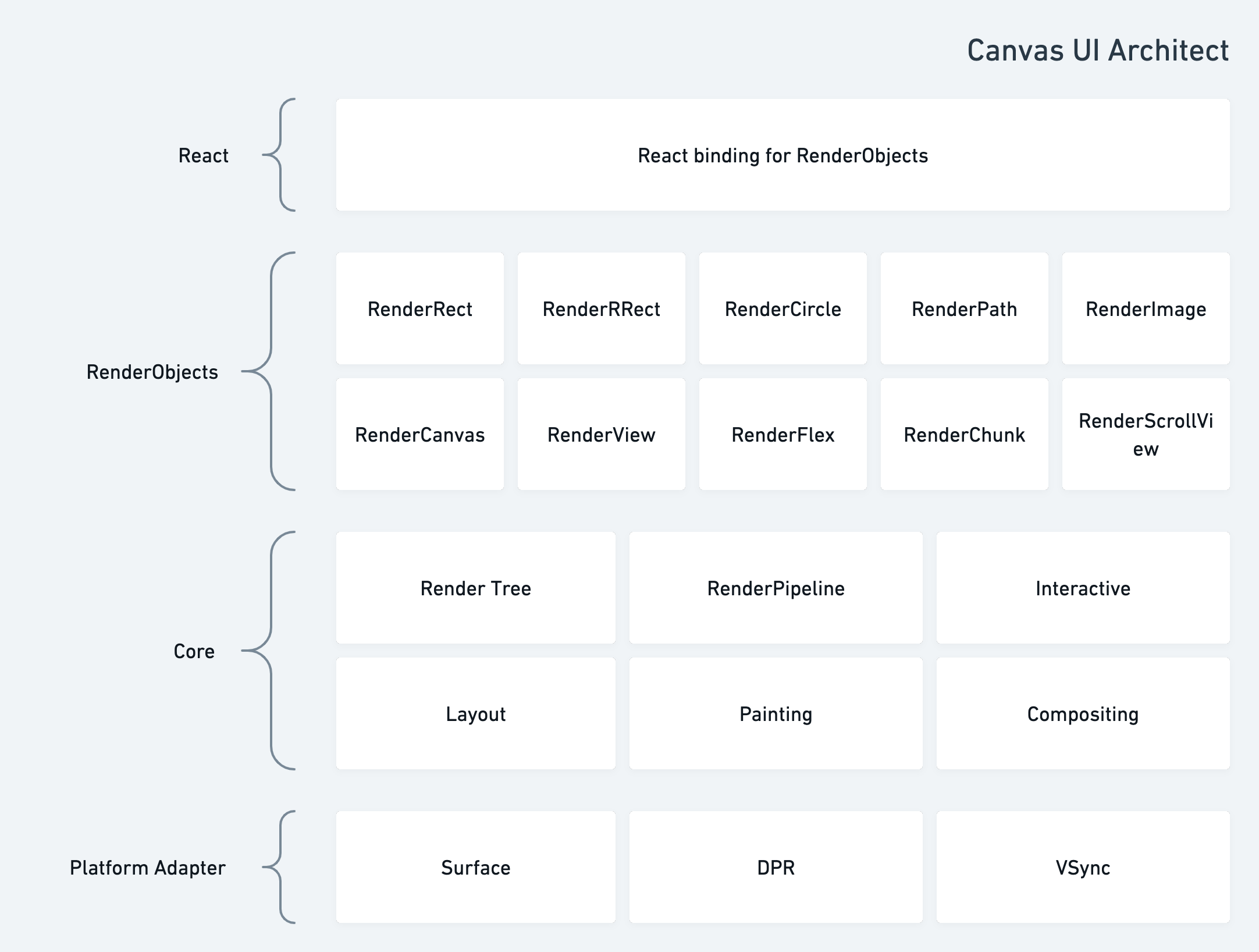
Task: Click the RenderFlex box
Action: [783, 434]
